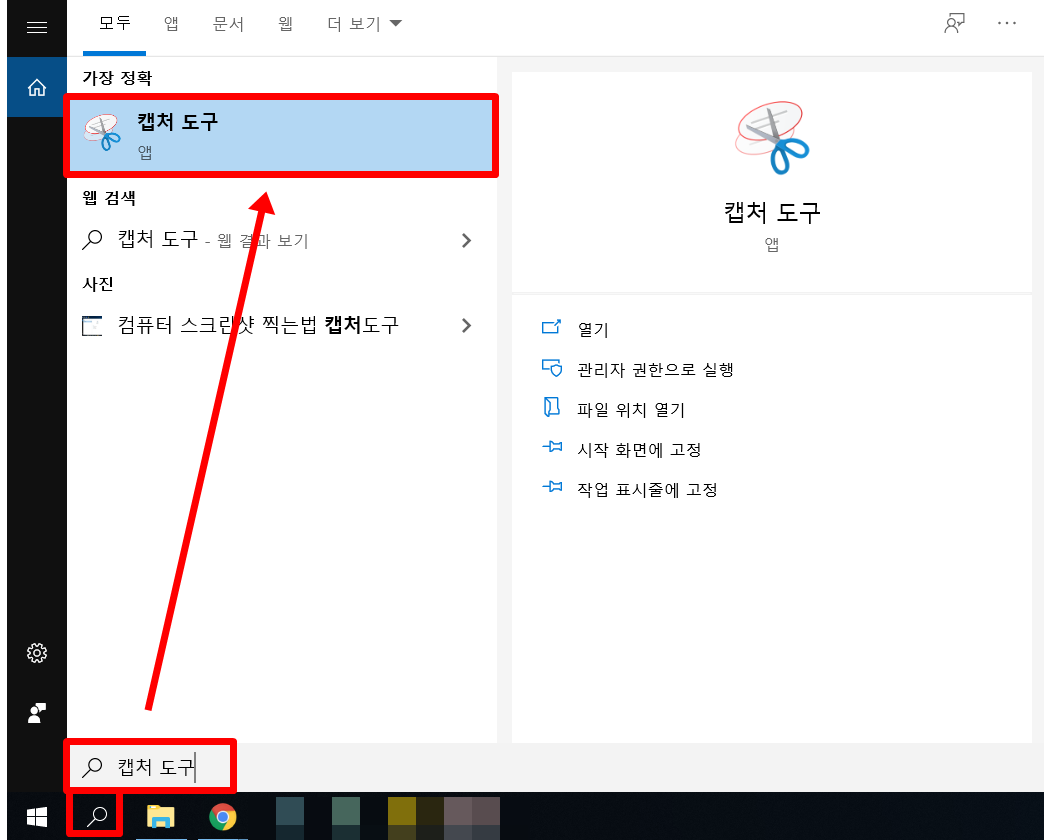Launch Chrome from the taskbar
Viewport: 1044px width, 840px height.
pyautogui.click(x=222, y=817)
